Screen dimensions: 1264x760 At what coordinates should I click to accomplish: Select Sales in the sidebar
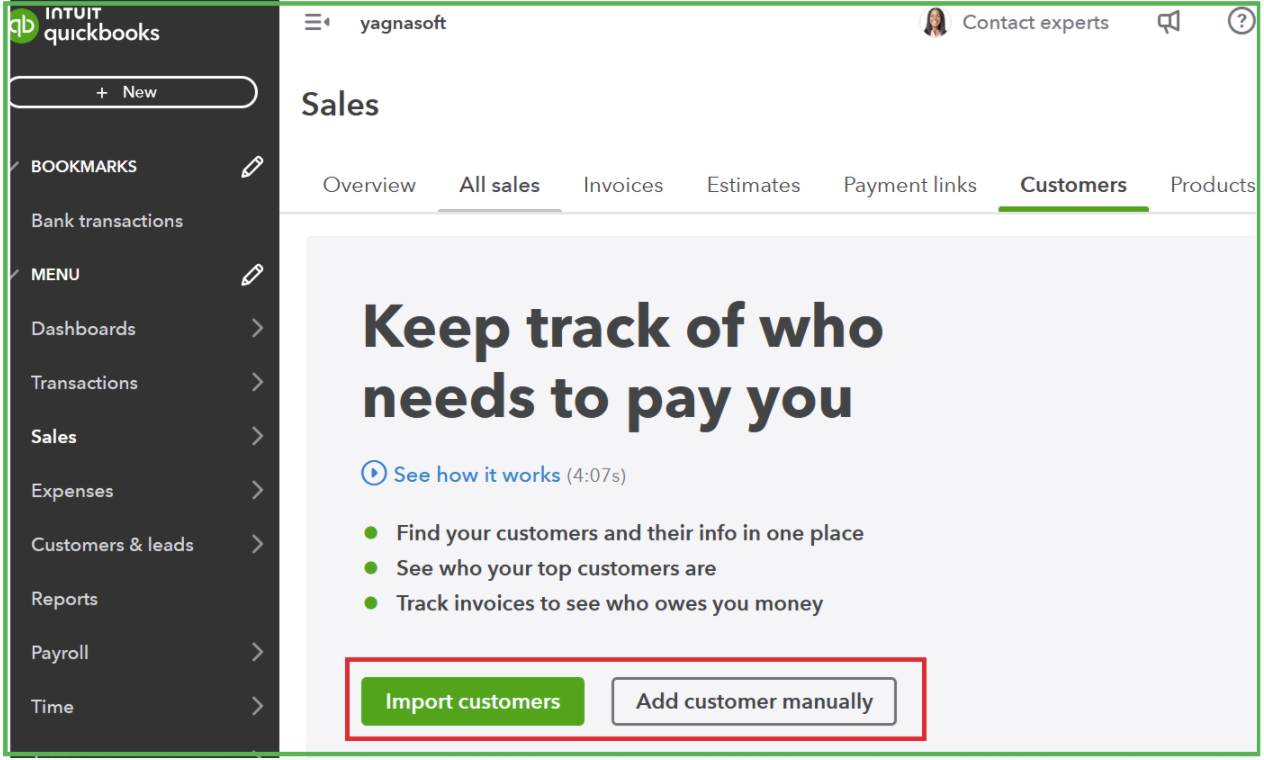click(54, 436)
